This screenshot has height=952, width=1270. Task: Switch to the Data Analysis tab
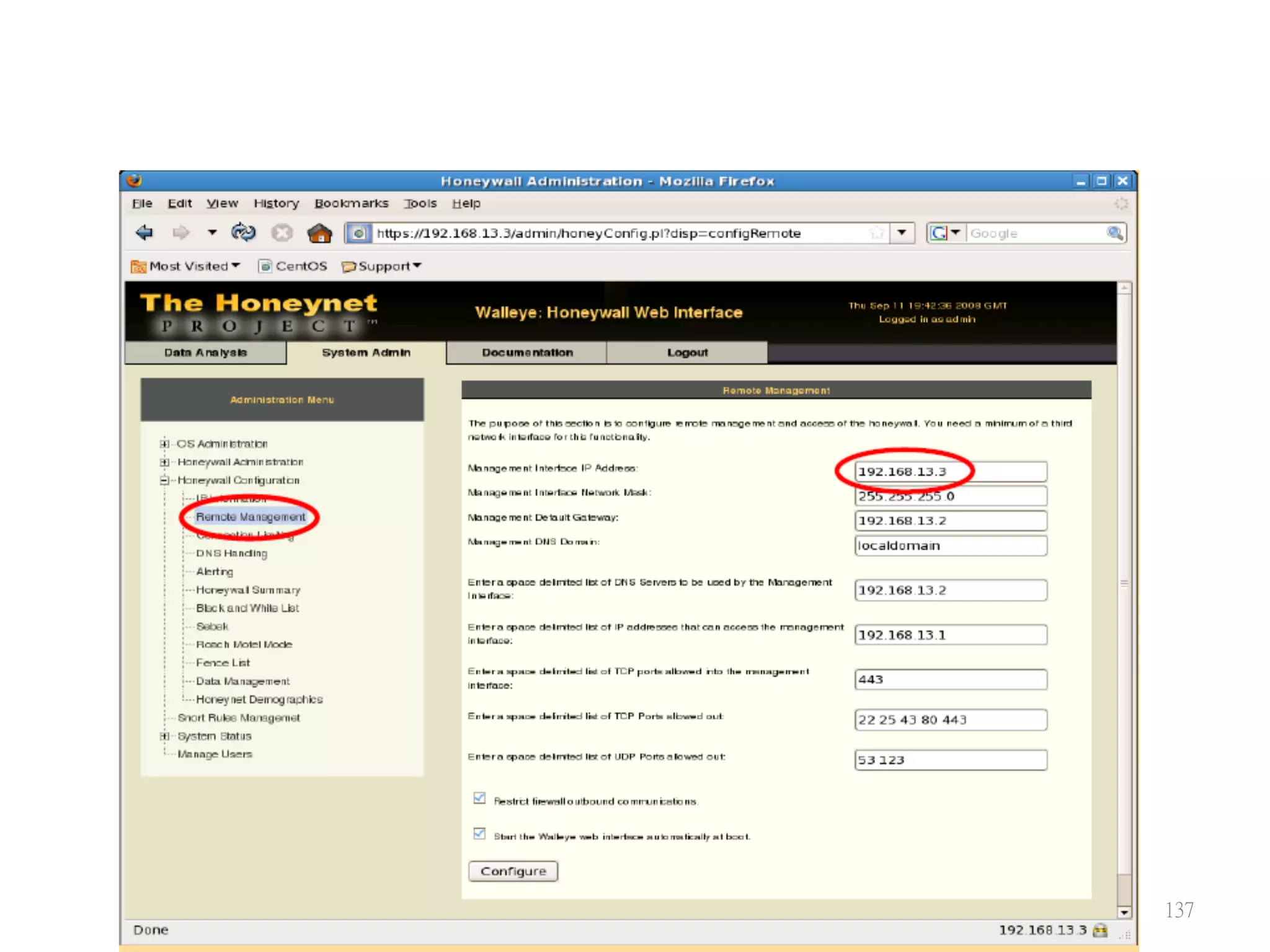click(x=205, y=353)
